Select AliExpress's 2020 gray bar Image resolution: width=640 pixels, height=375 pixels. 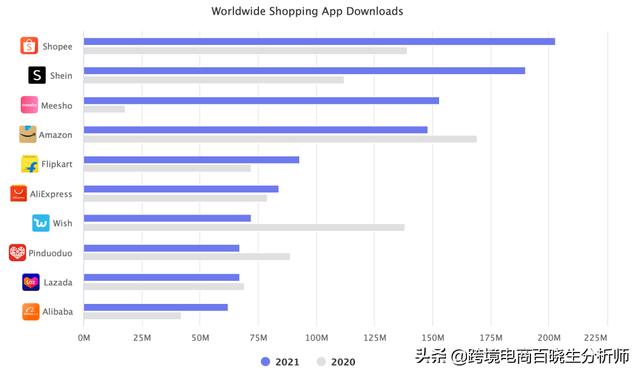point(175,198)
